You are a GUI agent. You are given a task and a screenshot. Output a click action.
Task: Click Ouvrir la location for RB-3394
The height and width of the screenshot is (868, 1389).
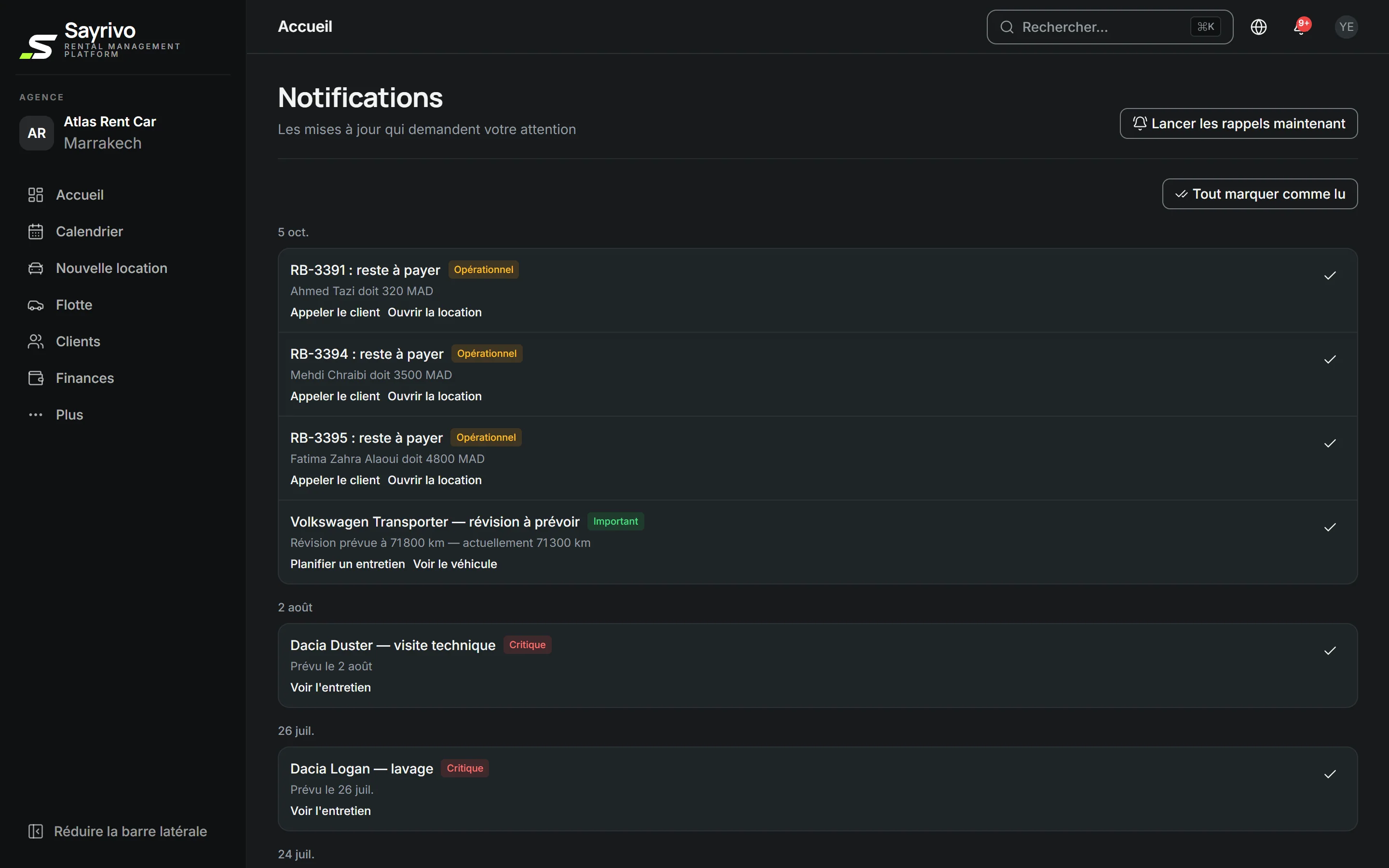coord(435,396)
